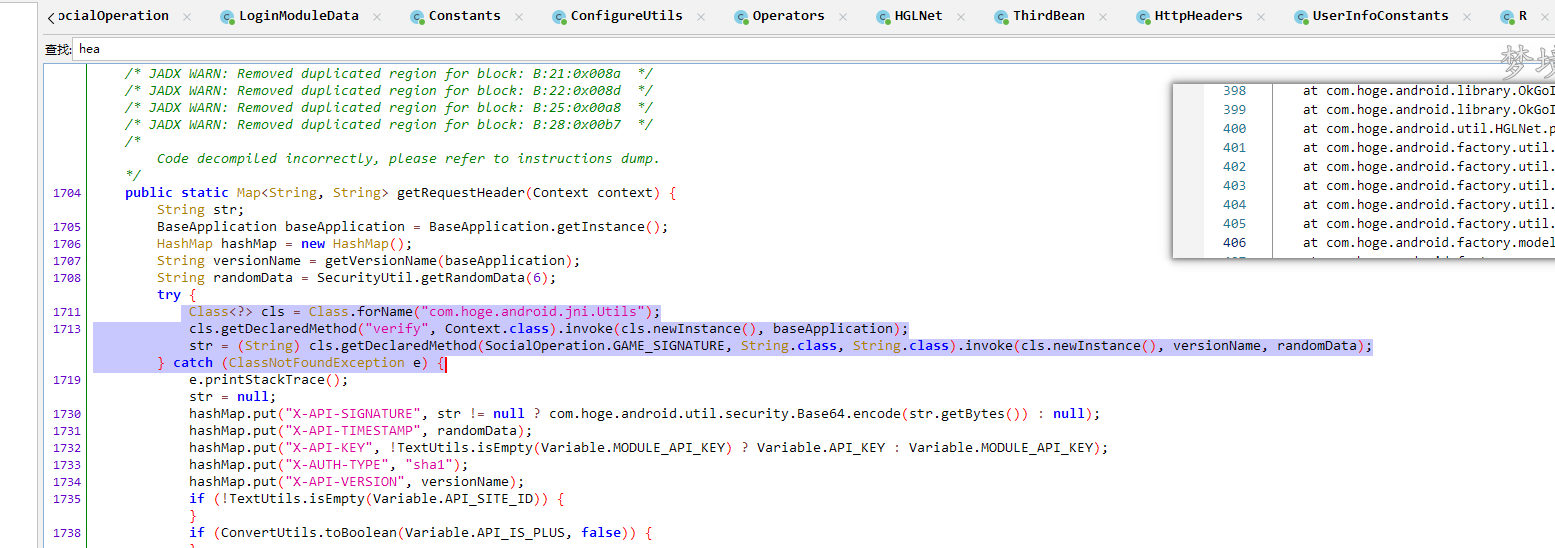This screenshot has width=1555, height=548.
Task: Click the class icon on Constants tab
Action: 417,17
